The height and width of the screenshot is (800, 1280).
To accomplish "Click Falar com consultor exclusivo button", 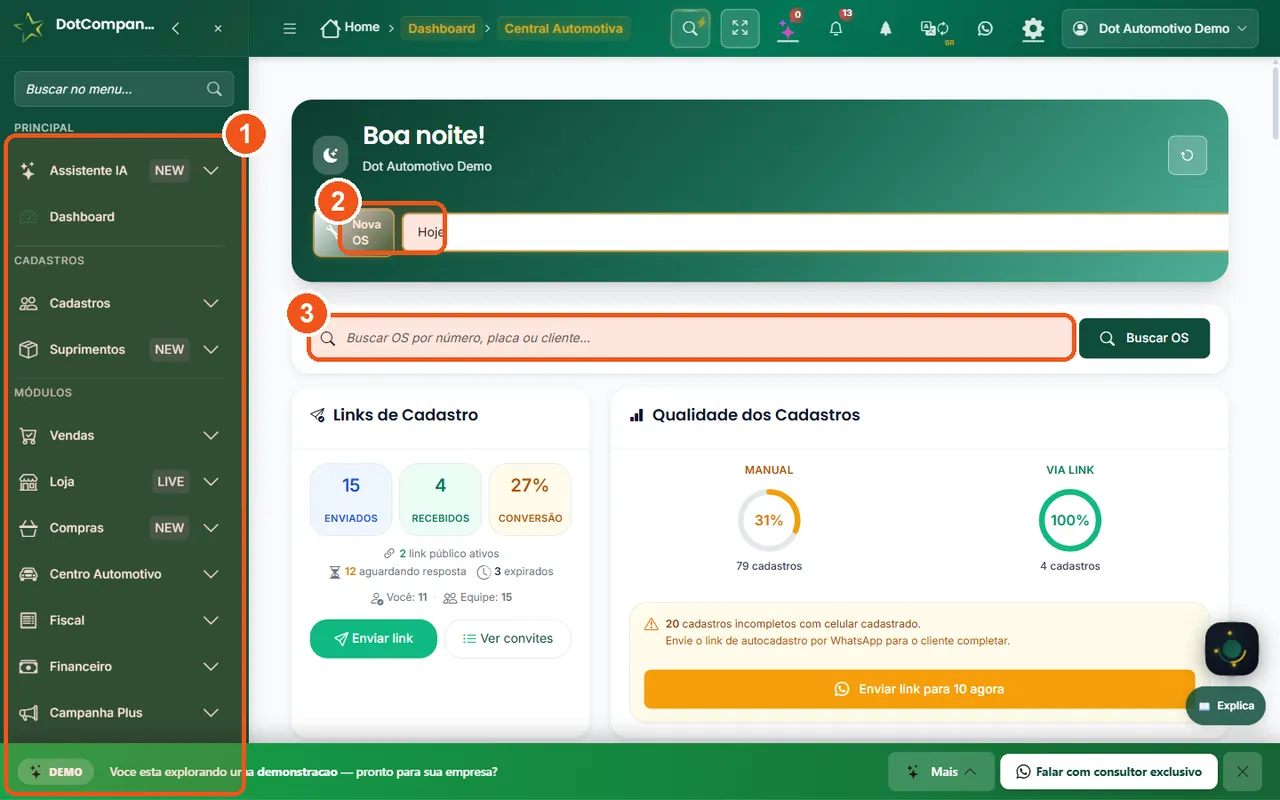I will [1108, 772].
